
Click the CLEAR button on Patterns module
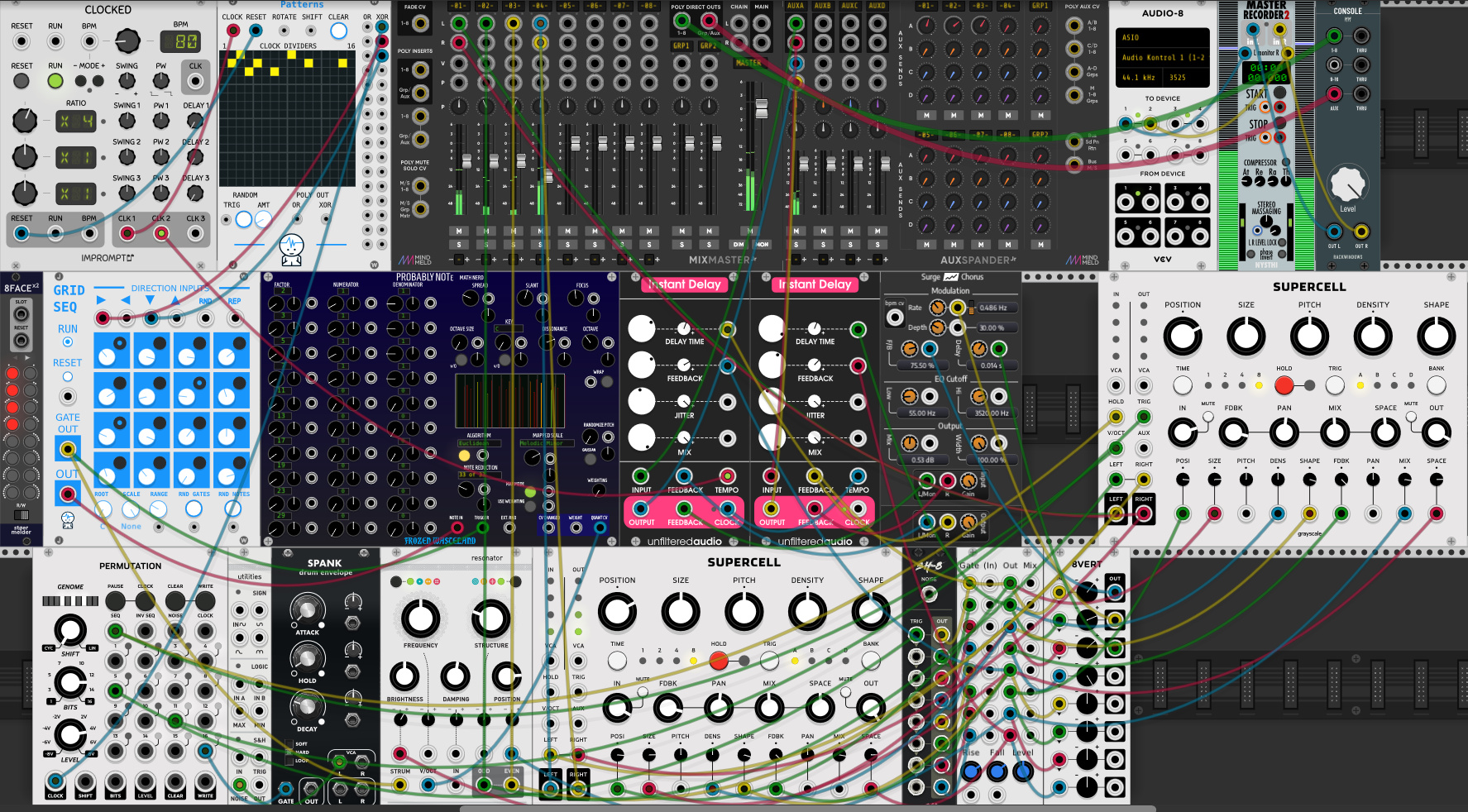pos(338,31)
